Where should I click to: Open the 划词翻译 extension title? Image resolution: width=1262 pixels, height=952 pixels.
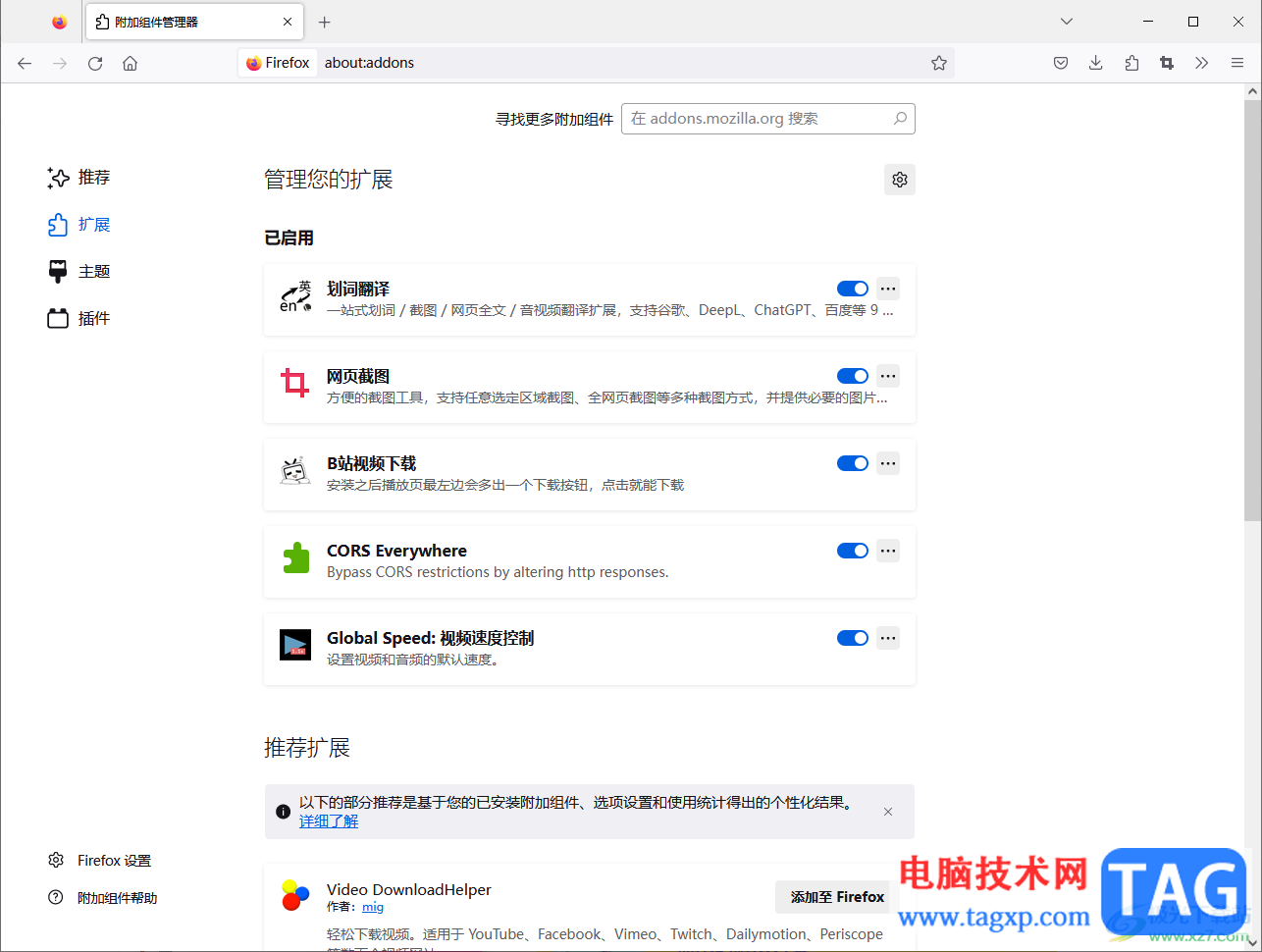(358, 289)
